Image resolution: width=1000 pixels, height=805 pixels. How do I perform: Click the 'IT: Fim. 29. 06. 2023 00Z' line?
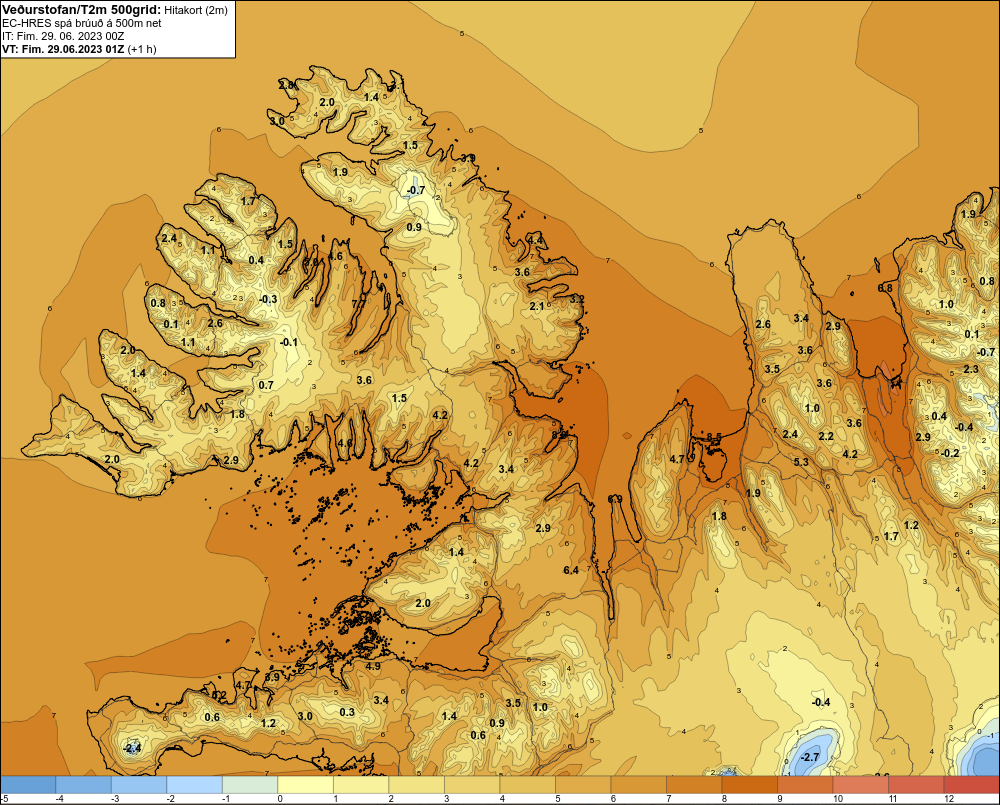[63, 36]
